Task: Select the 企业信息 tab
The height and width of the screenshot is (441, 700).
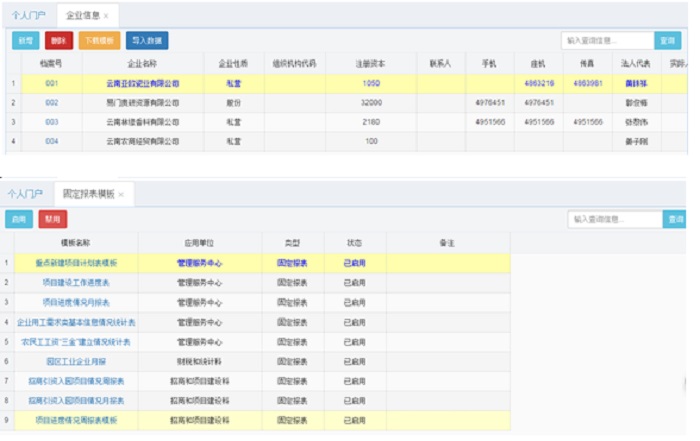Action: point(83,16)
